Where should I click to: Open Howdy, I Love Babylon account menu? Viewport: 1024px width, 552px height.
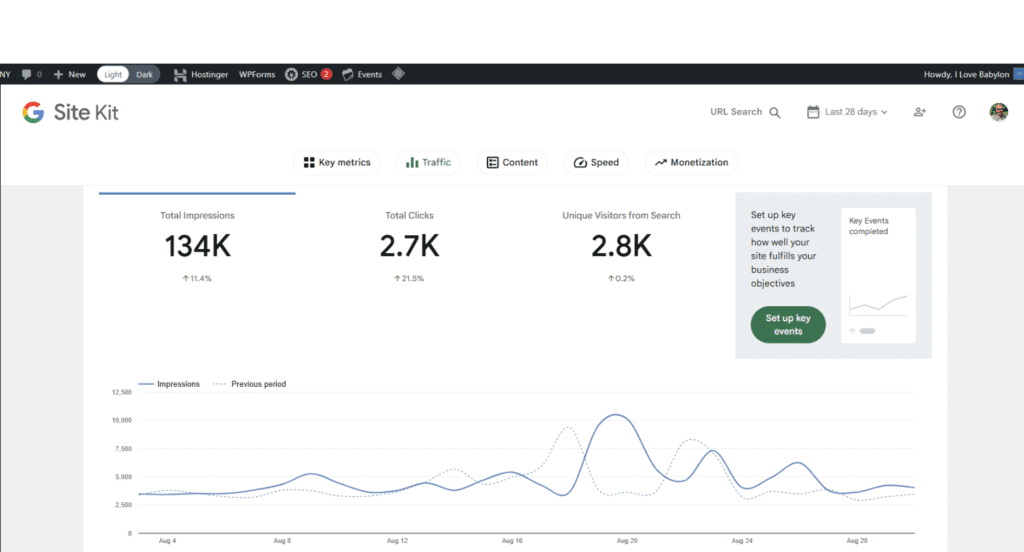(x=965, y=74)
